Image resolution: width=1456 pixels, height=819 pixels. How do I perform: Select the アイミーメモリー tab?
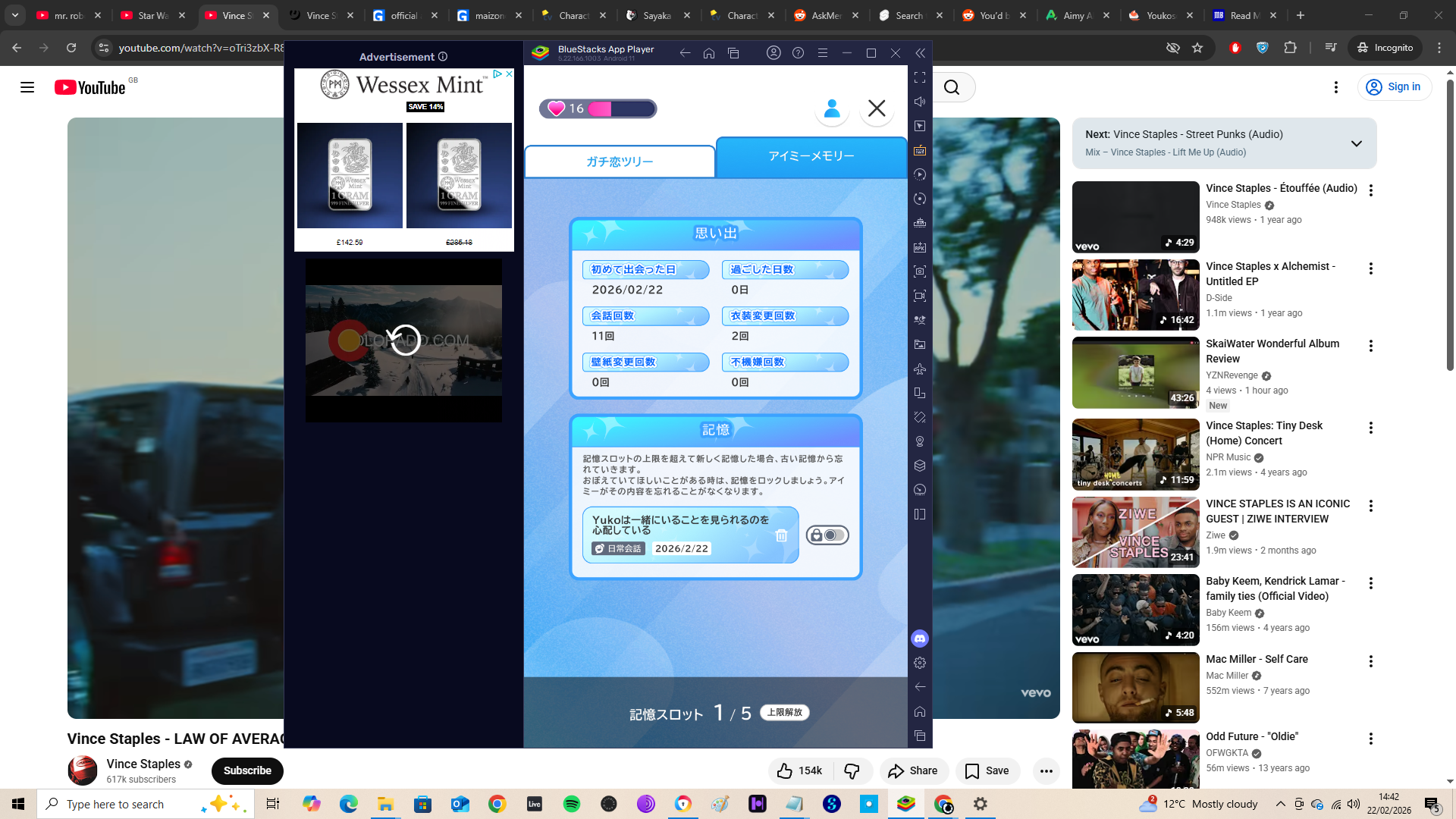[811, 156]
